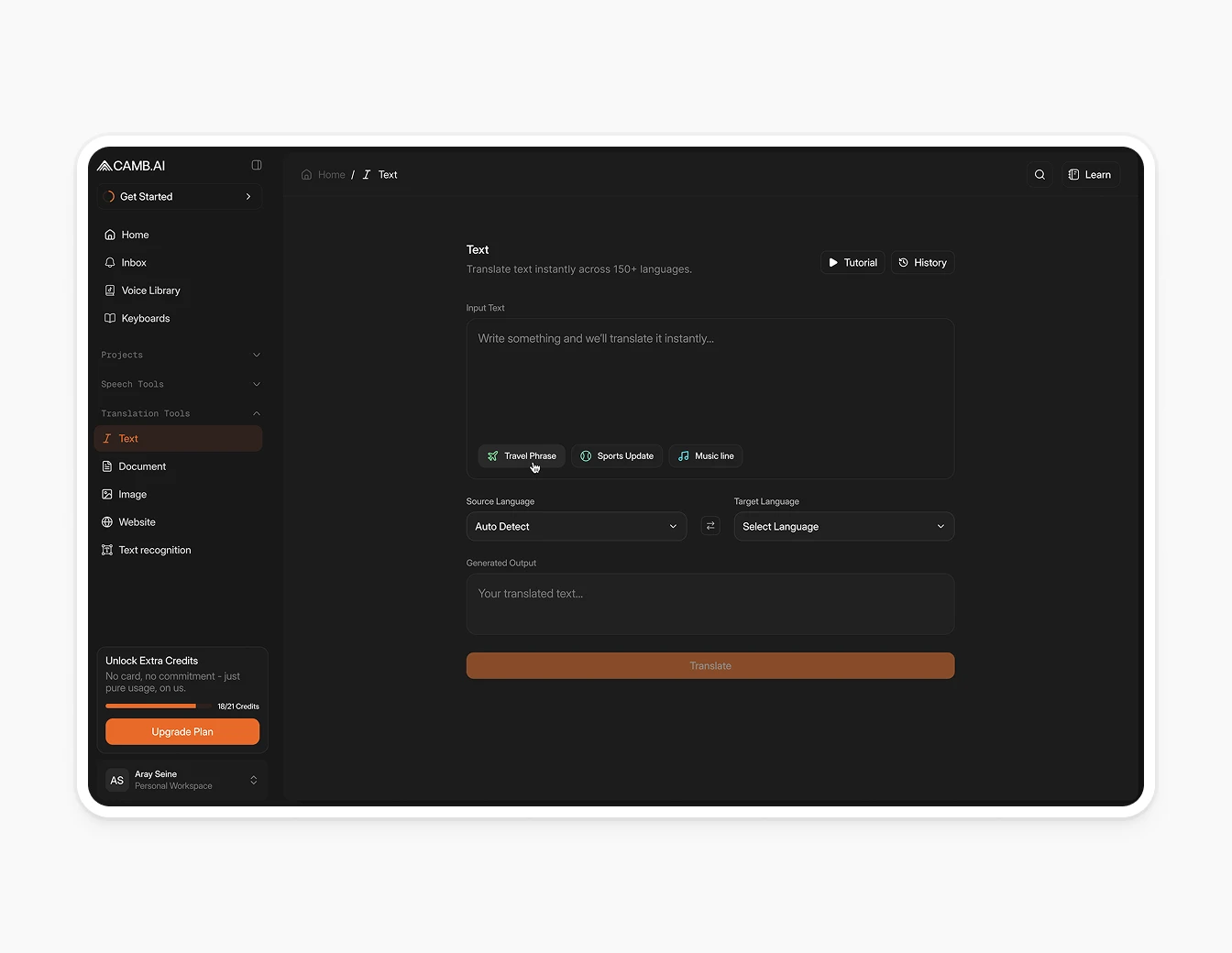Viewport: 1232px width, 953px height.
Task: Open the Website translation tool
Action: (x=136, y=521)
